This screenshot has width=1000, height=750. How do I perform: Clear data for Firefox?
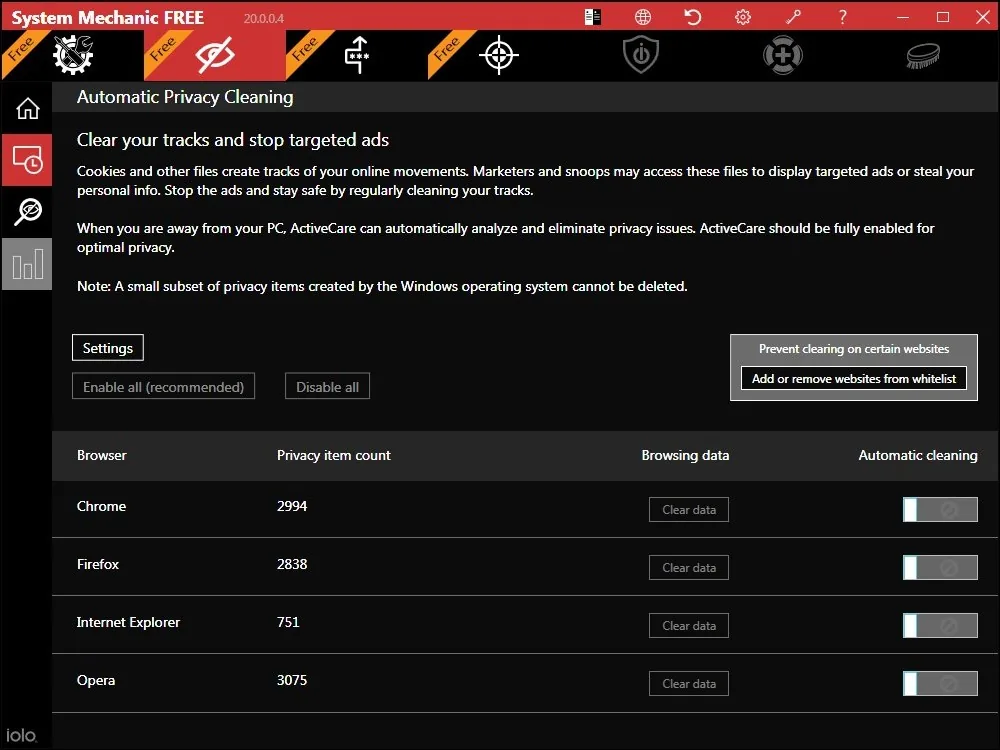(689, 568)
